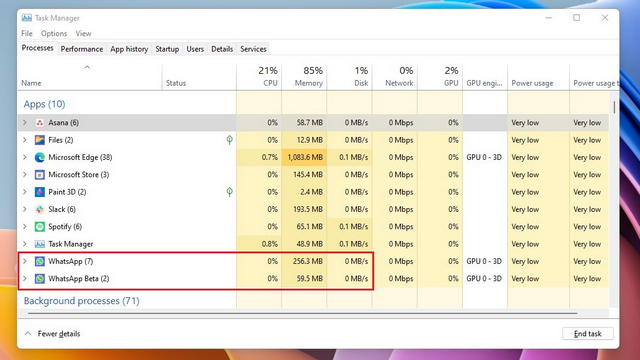Screen dimensions: 640x360
Task: Open the File menu
Action: pos(27,33)
